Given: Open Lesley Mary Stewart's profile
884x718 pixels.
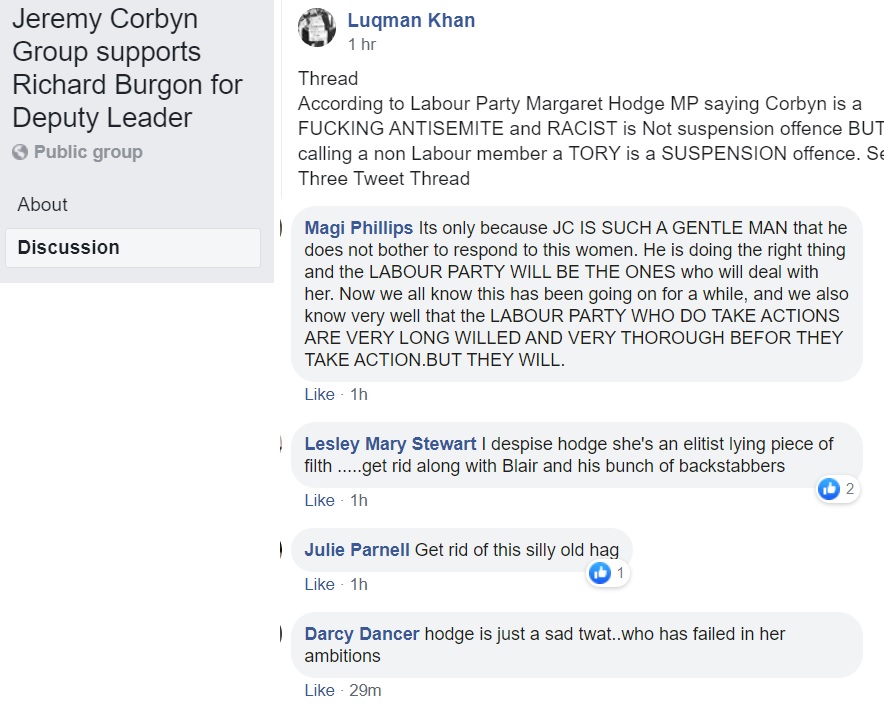Looking at the screenshot, I should click(x=390, y=444).
